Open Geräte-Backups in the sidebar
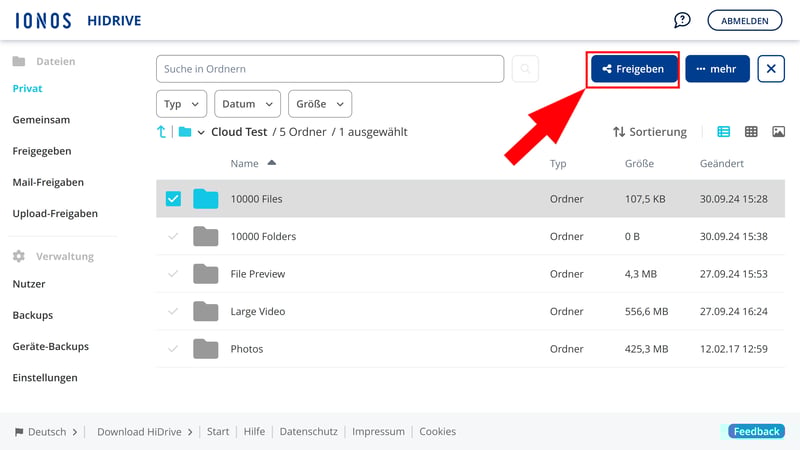 point(50,346)
